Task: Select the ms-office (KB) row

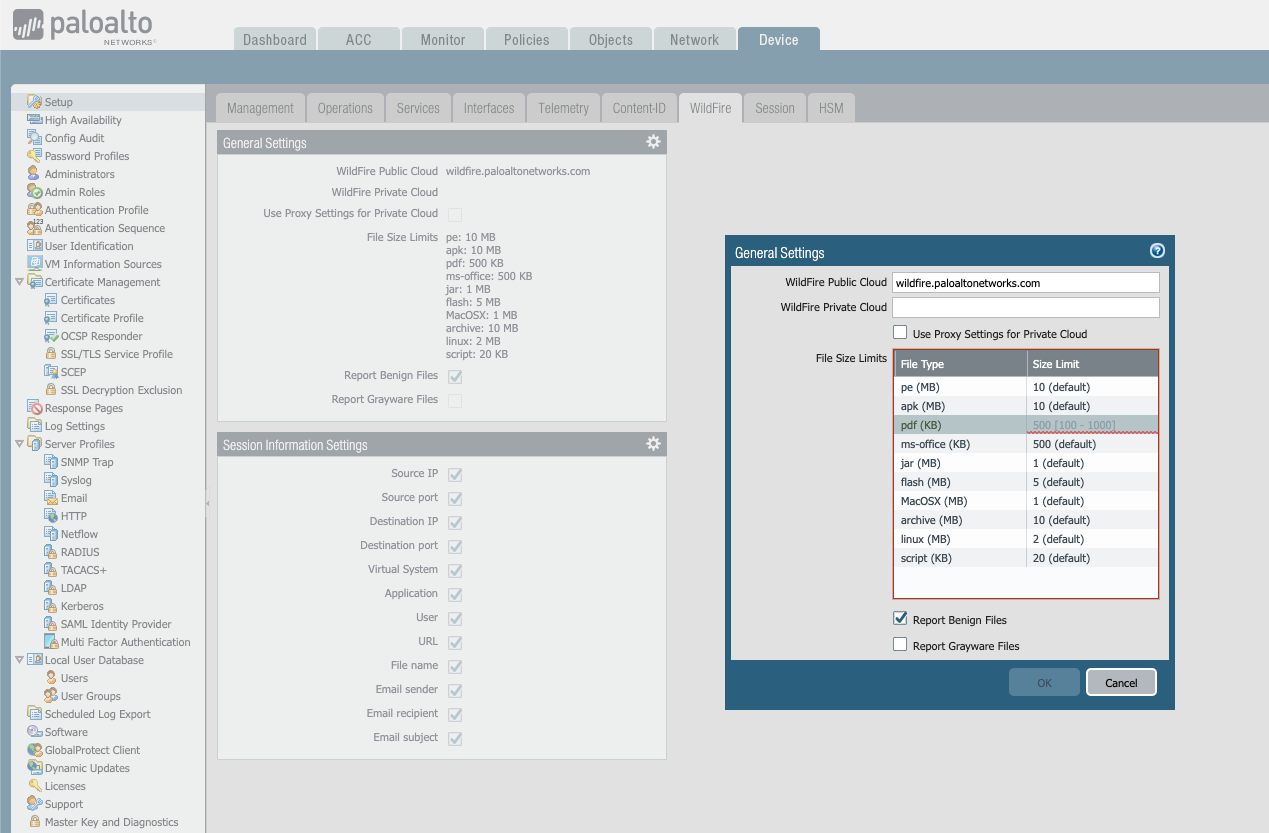Action: point(1025,444)
